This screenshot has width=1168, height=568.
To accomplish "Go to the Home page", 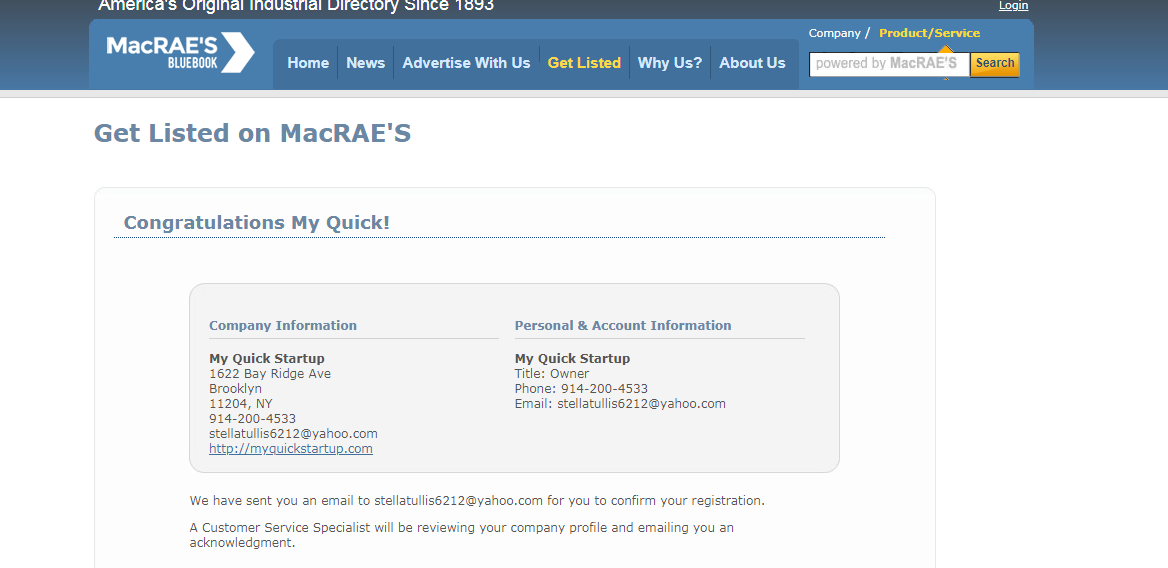I will (308, 63).
